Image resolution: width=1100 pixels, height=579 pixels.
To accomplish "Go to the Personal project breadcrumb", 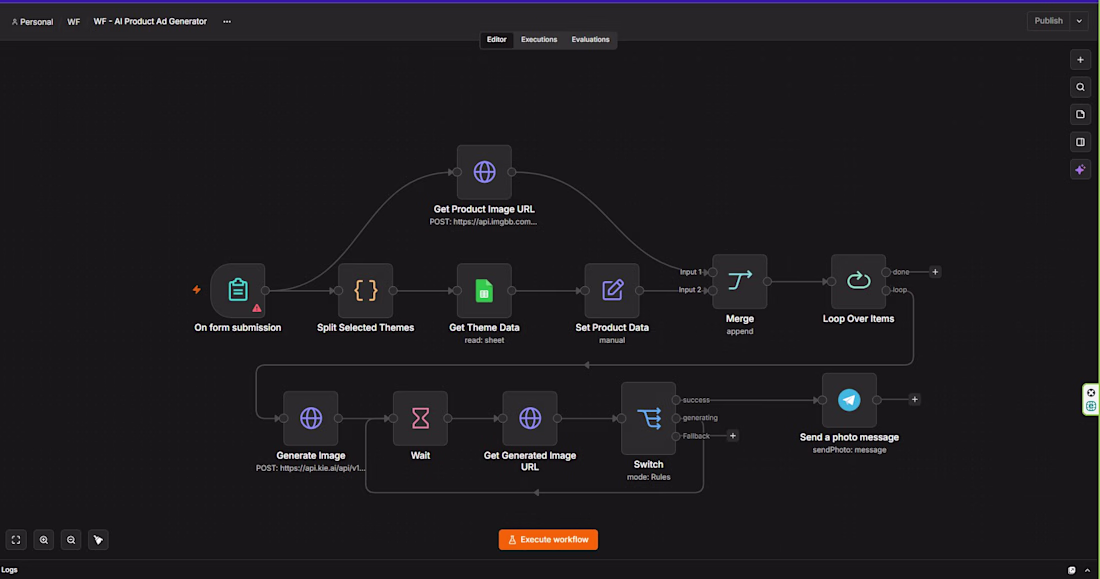I will click(32, 22).
